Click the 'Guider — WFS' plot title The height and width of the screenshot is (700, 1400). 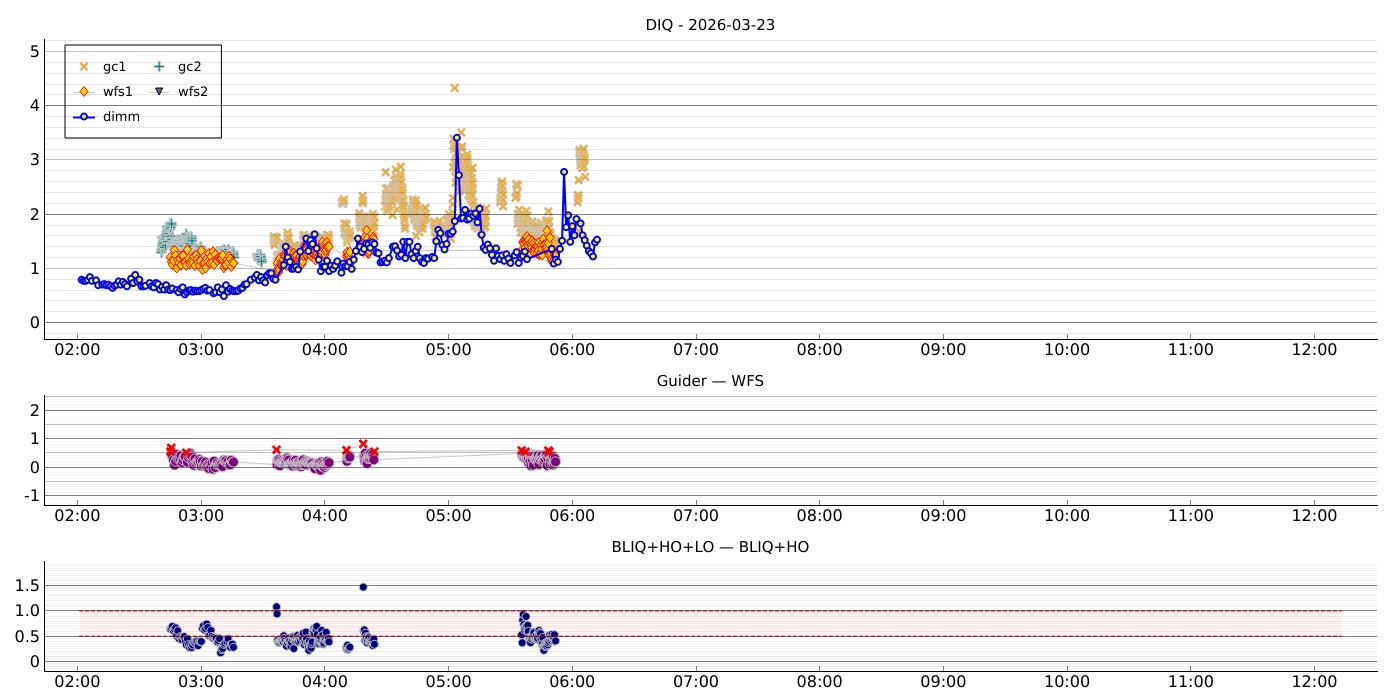click(x=710, y=381)
